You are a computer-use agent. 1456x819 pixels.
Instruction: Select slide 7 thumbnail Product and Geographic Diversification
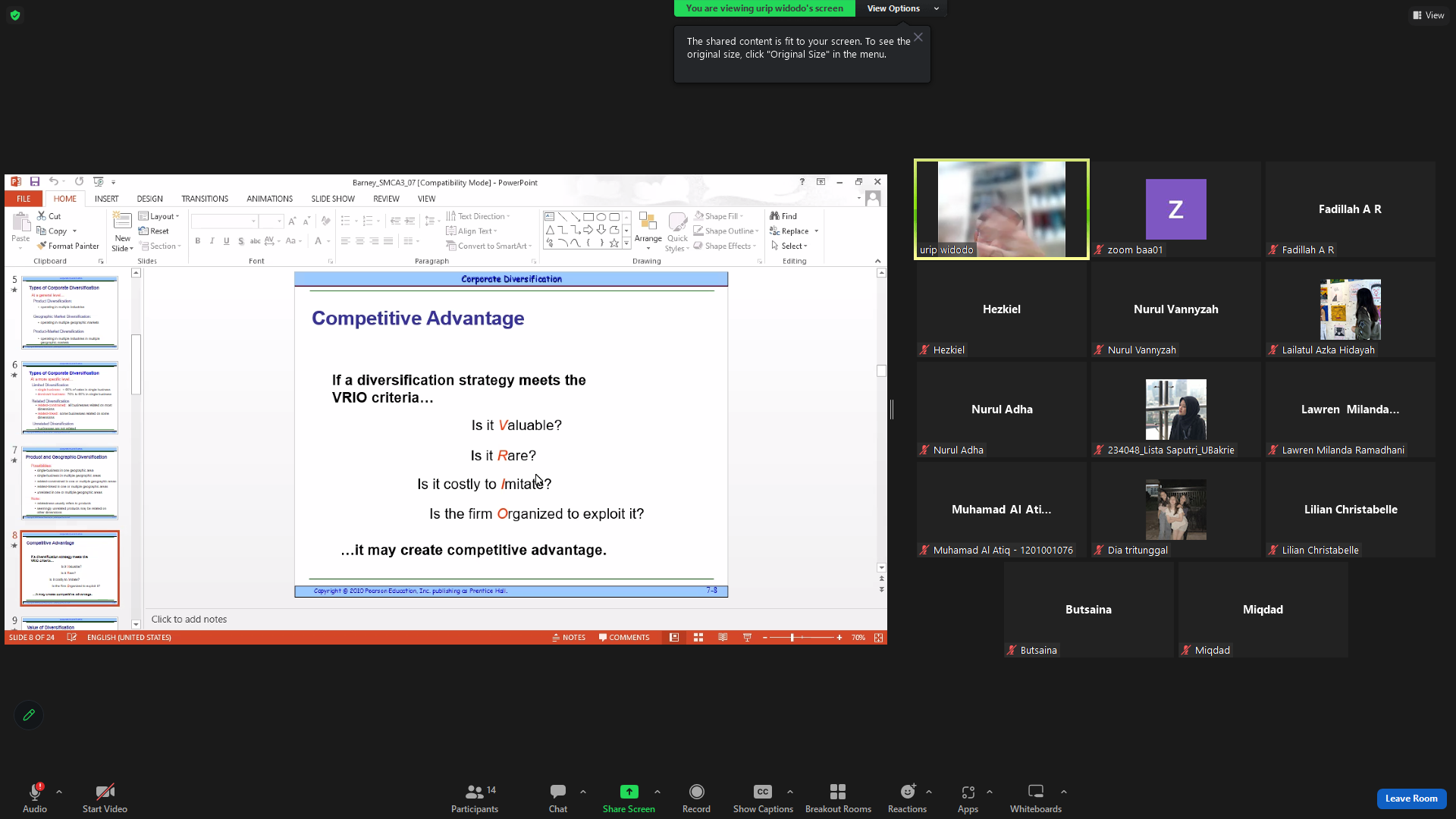point(70,483)
